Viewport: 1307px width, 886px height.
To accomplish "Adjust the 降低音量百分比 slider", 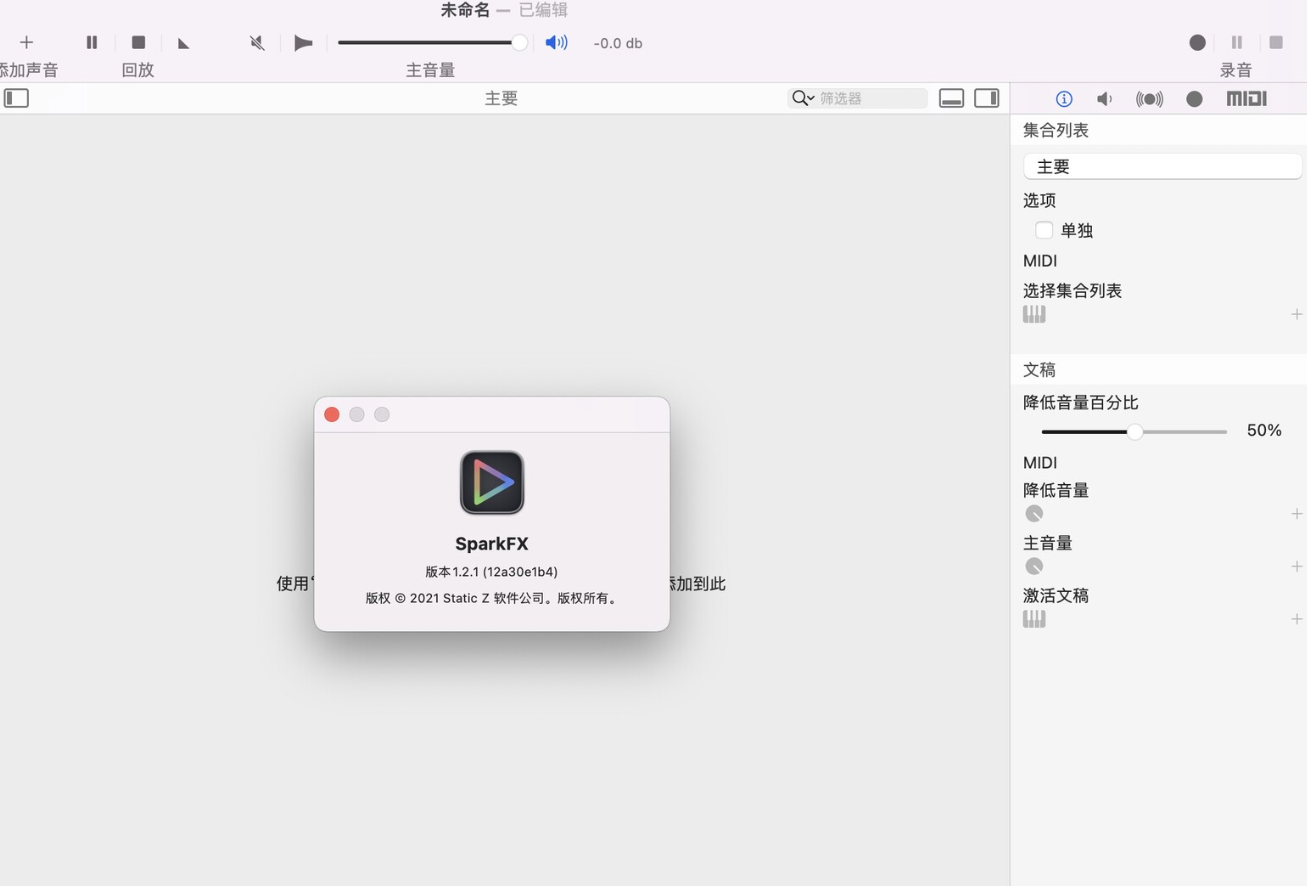I will point(1135,431).
